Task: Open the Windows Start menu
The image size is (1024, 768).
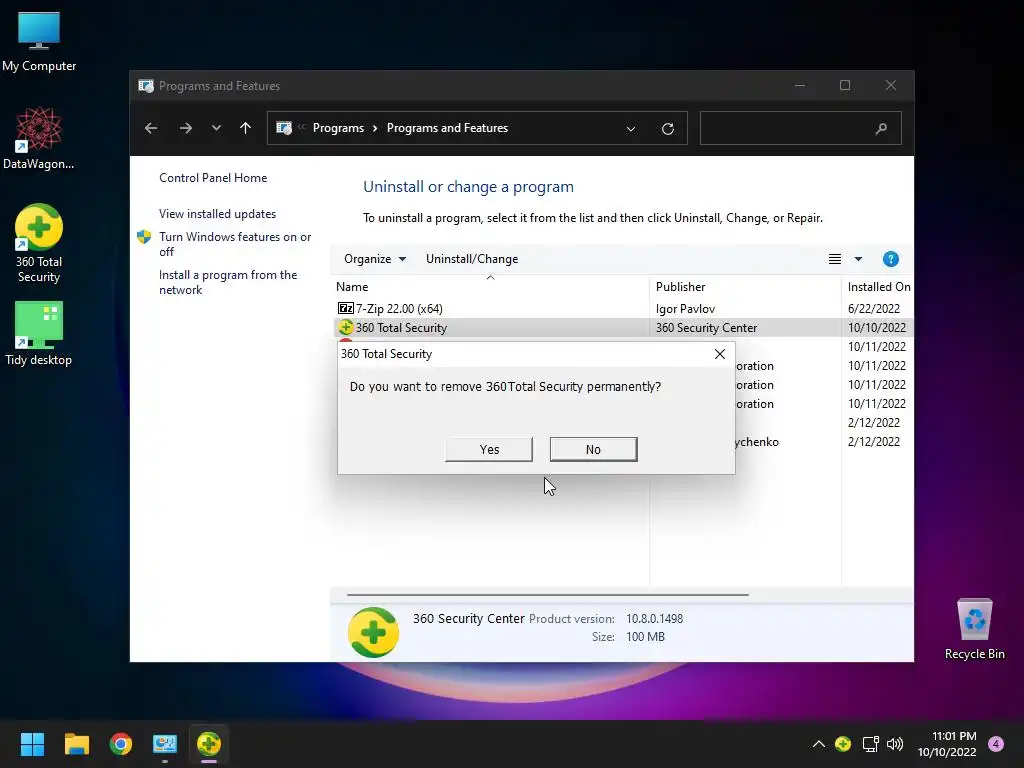Action: (x=32, y=744)
